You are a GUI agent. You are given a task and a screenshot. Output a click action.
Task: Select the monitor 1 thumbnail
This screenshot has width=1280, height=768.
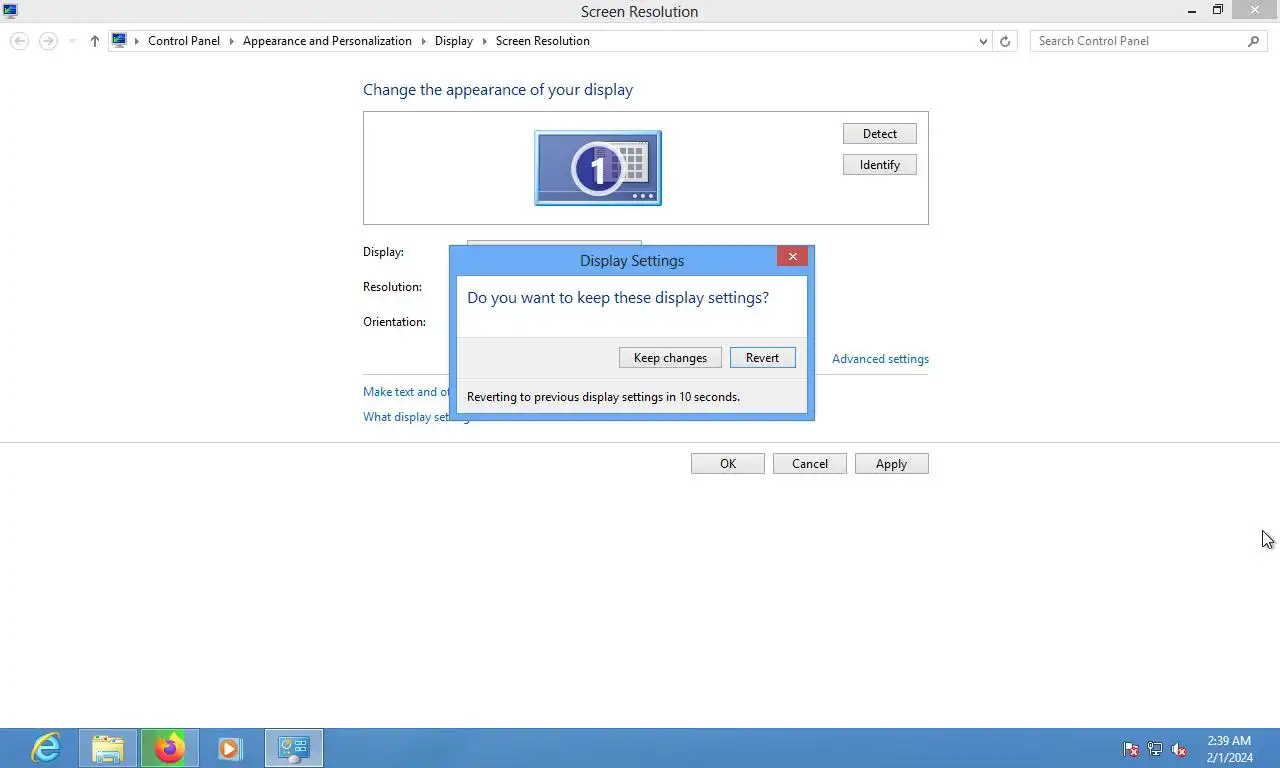[x=598, y=168]
